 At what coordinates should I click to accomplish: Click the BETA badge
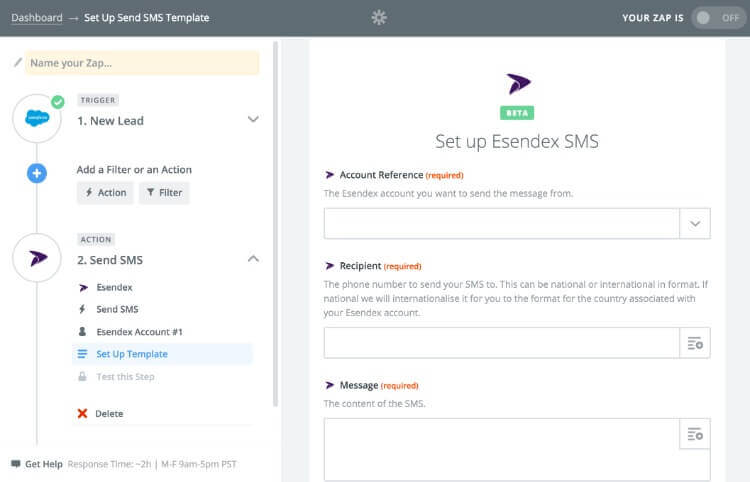(517, 113)
